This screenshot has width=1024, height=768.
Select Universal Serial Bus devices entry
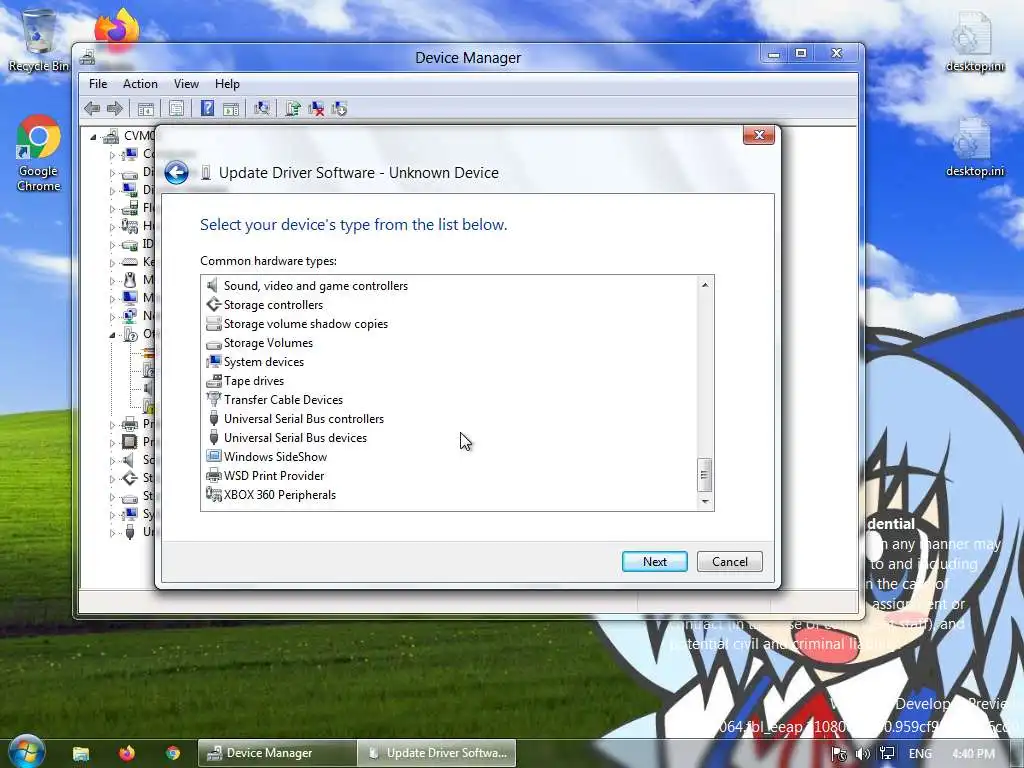(x=295, y=438)
